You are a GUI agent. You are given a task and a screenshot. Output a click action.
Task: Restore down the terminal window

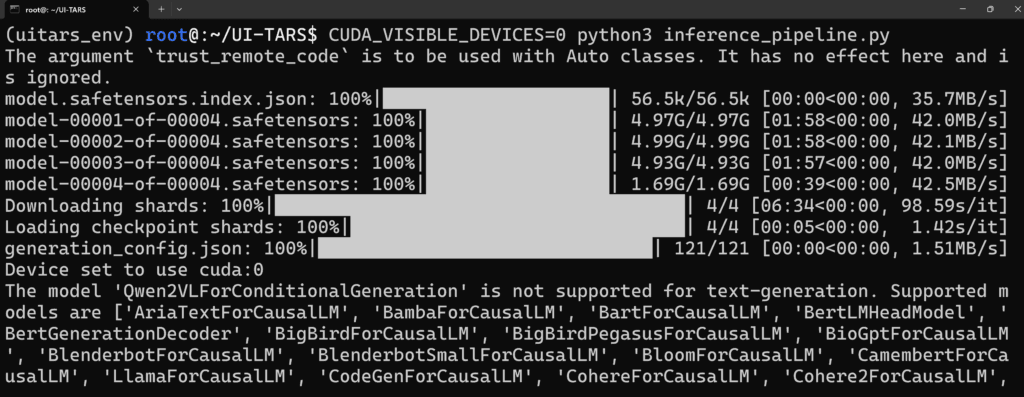pyautogui.click(x=990, y=9)
